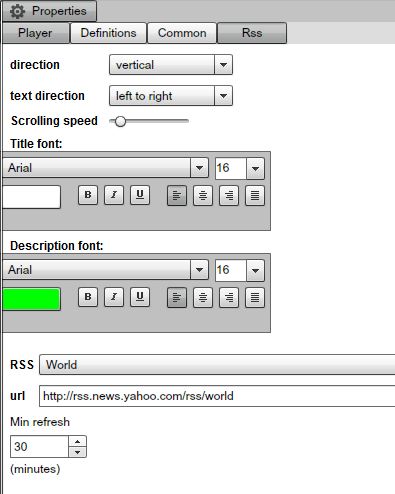Toggle bold for the Description font
The image size is (395, 494).
pos(88,297)
